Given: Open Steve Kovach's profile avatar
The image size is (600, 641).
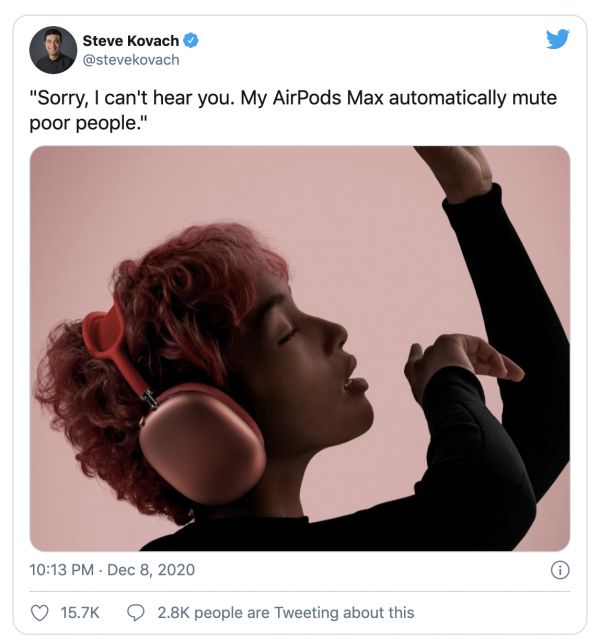Looking at the screenshot, I should [x=53, y=50].
